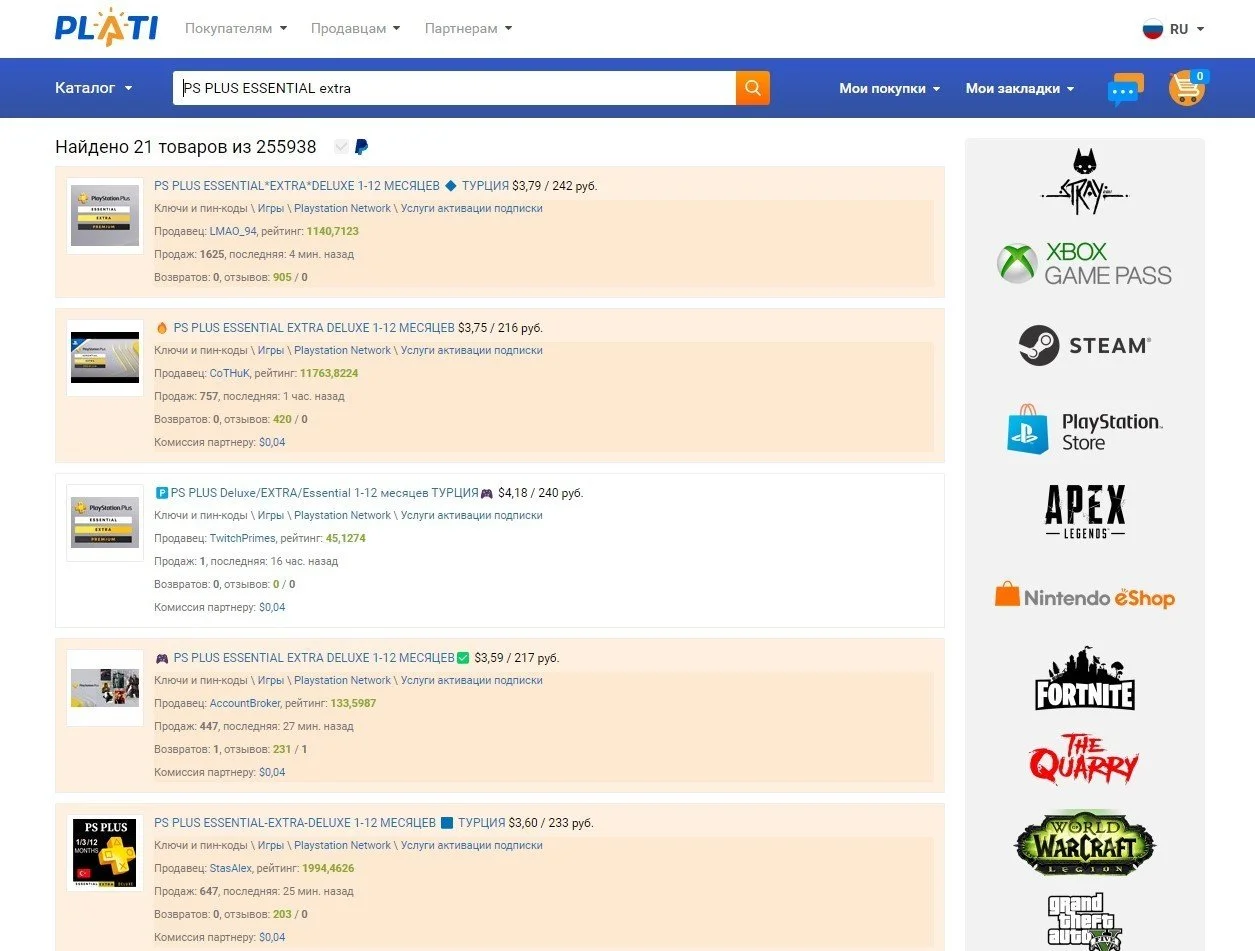This screenshot has width=1255, height=951.
Task: Visit seller LMAO_94 profile
Action: coord(233,231)
